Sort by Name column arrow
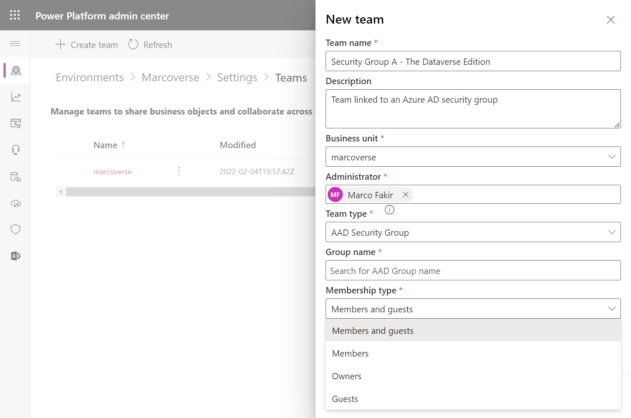The image size is (631, 418). tap(123, 145)
